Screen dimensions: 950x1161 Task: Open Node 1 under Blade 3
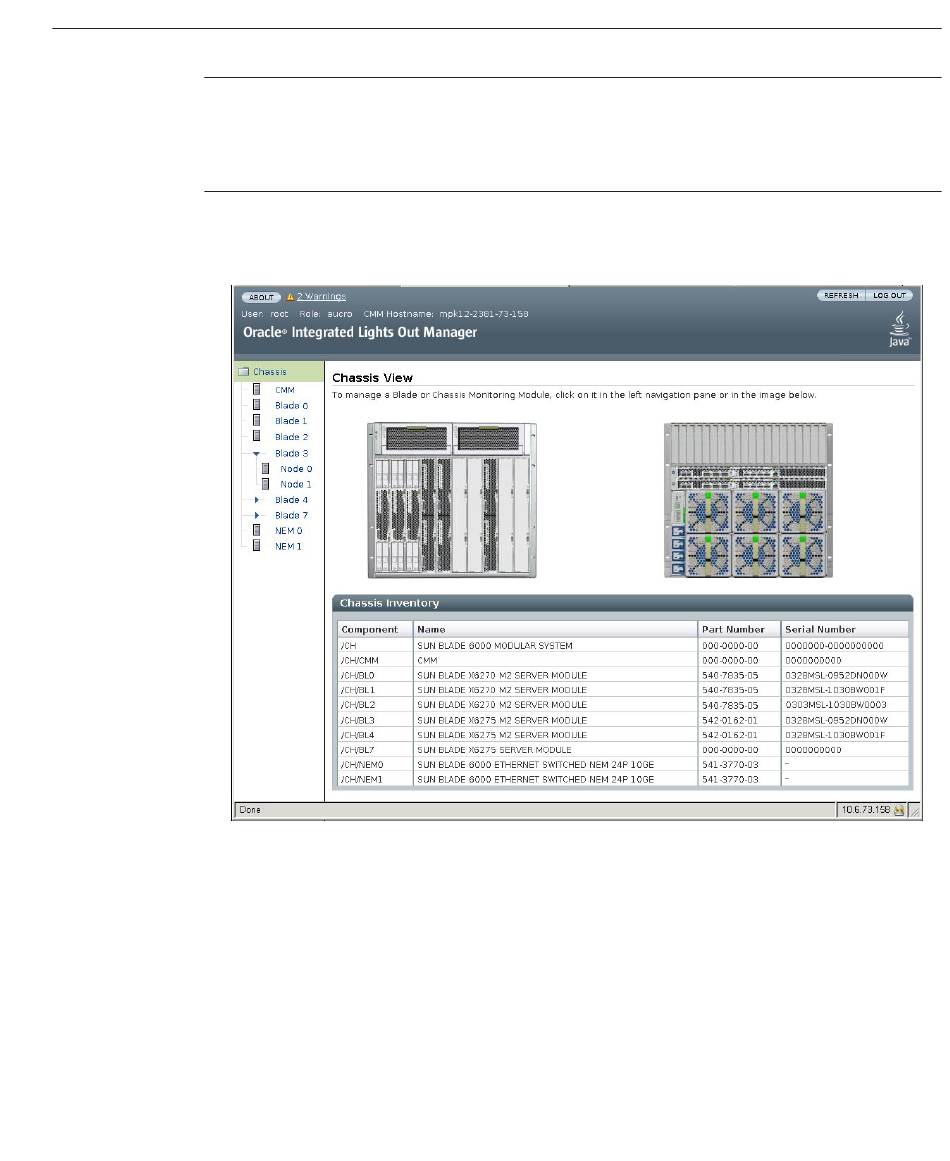pos(295,484)
